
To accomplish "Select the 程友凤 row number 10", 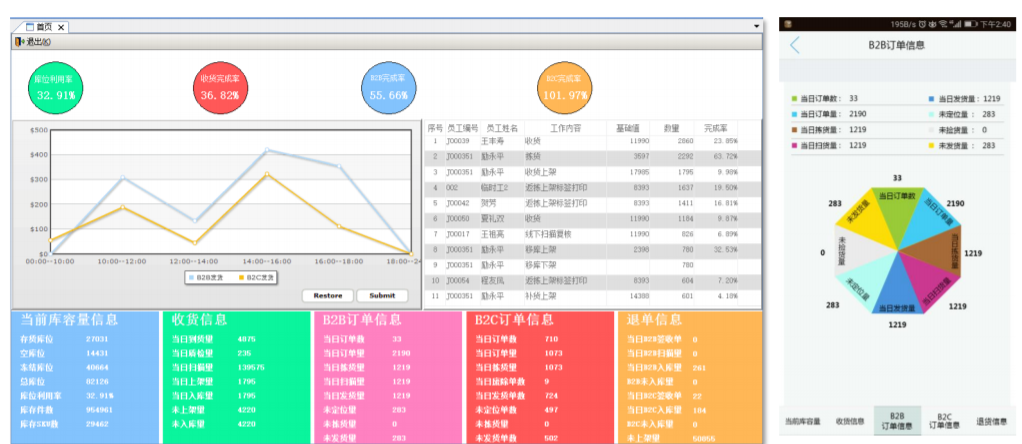I will (592, 280).
